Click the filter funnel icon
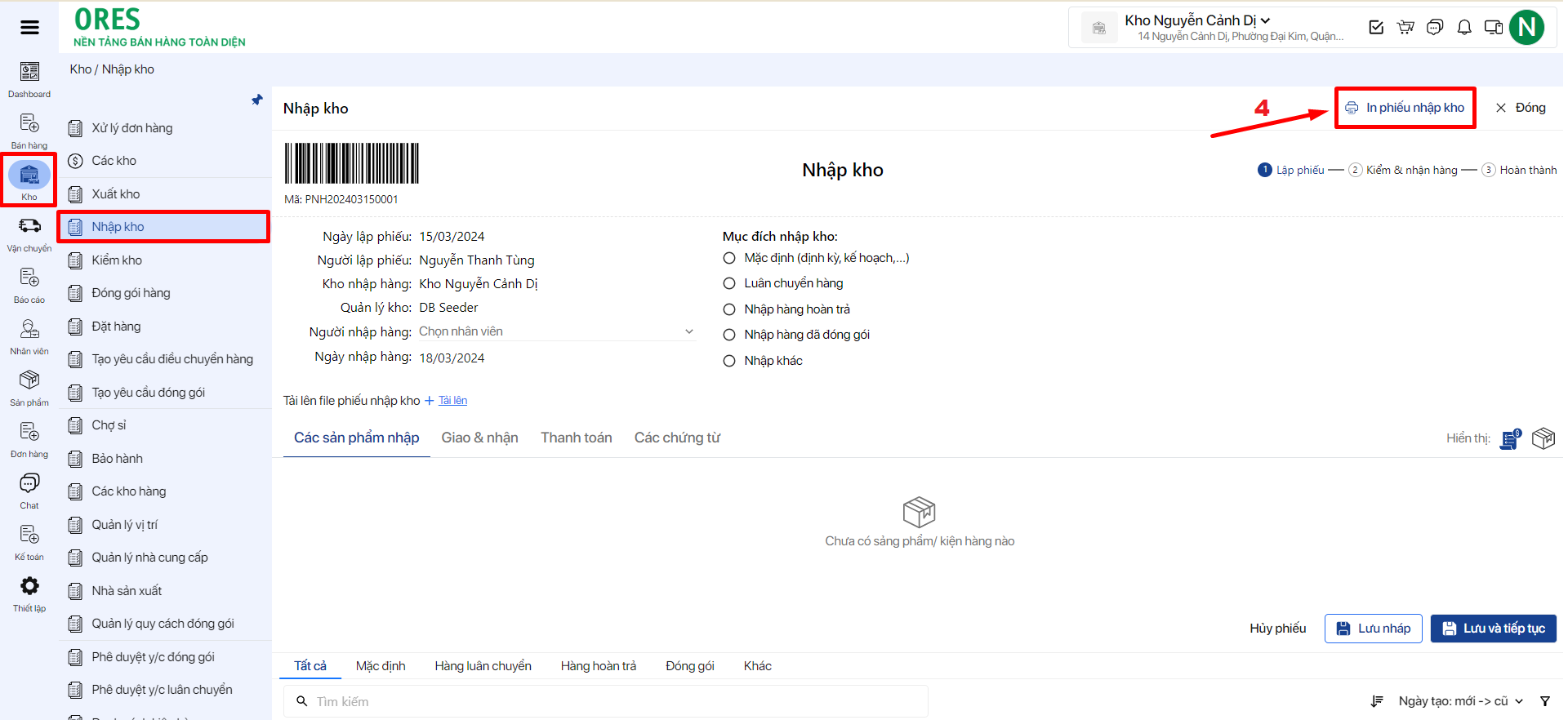The width and height of the screenshot is (1568, 720). click(x=1544, y=701)
